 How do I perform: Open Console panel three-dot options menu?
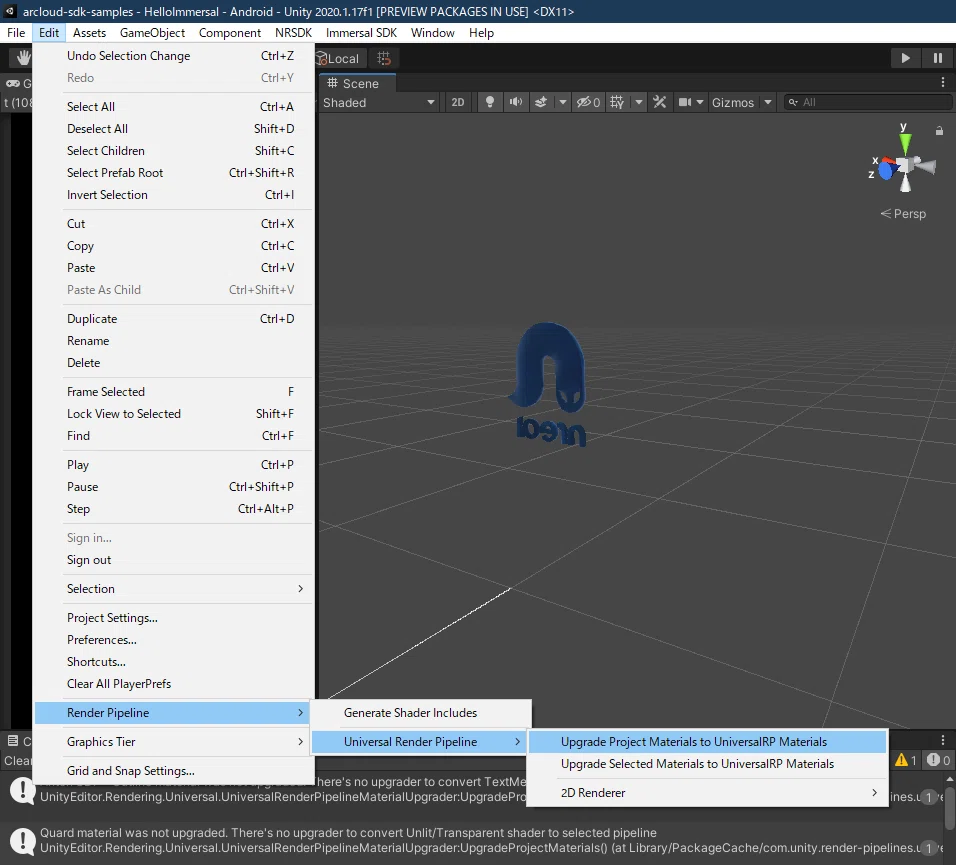(x=943, y=740)
